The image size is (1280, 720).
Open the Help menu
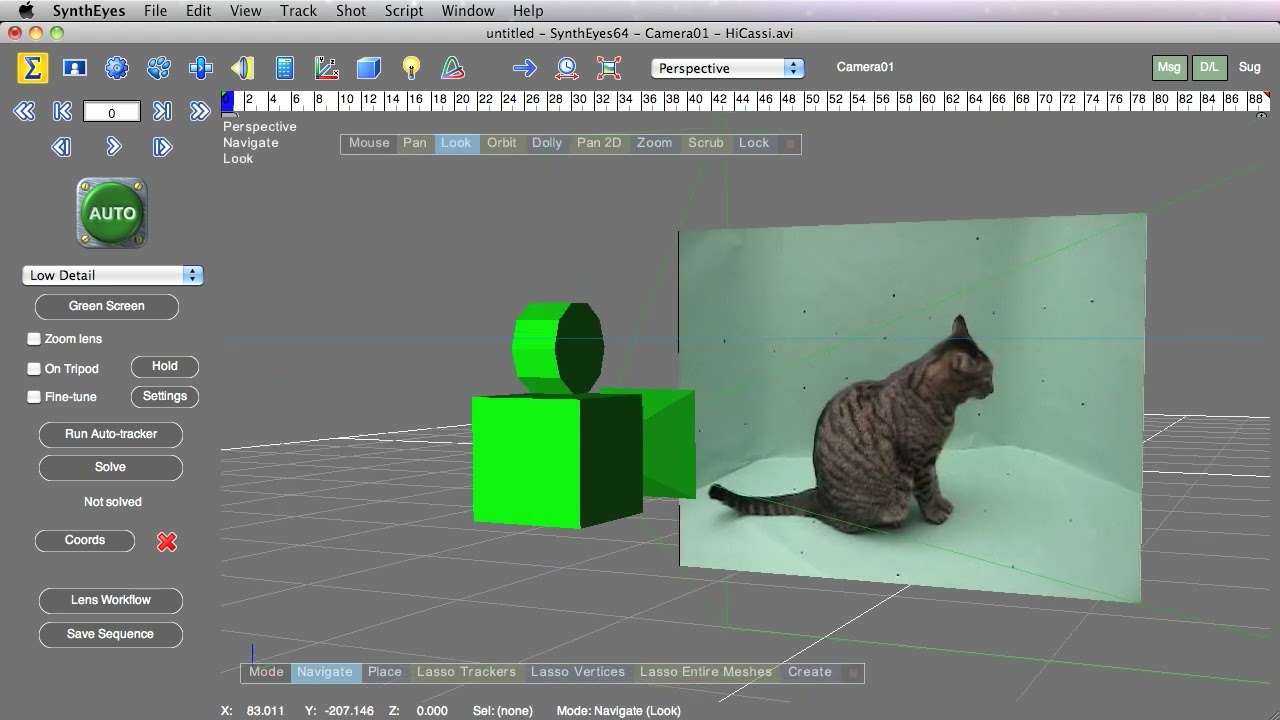tap(527, 11)
